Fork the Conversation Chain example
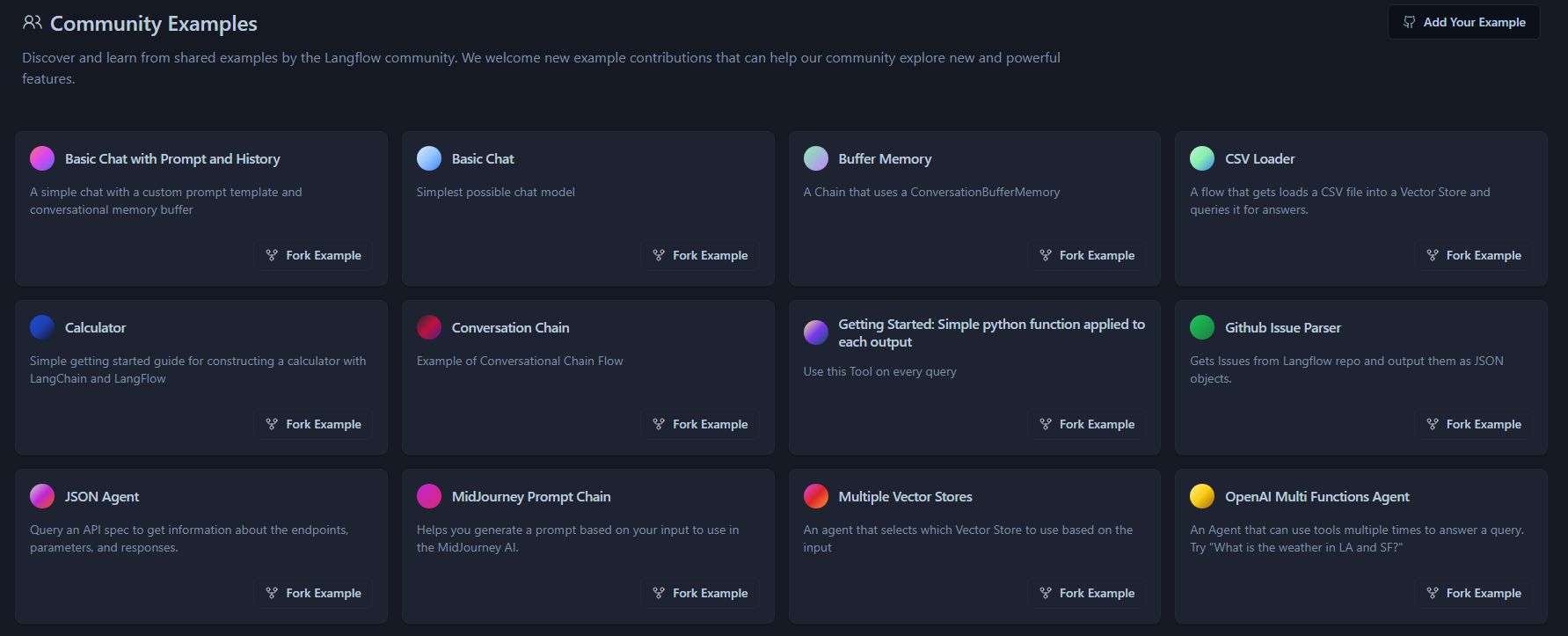Viewport: 1568px width, 636px height. click(700, 424)
